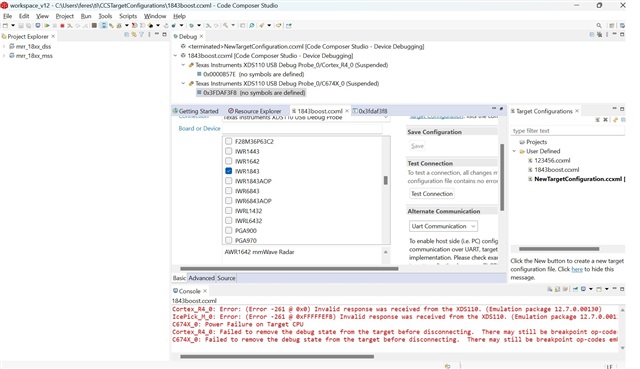Screen dimensions: 640x369
Task: Click the Test Connection button
Action: pyautogui.click(x=432, y=194)
